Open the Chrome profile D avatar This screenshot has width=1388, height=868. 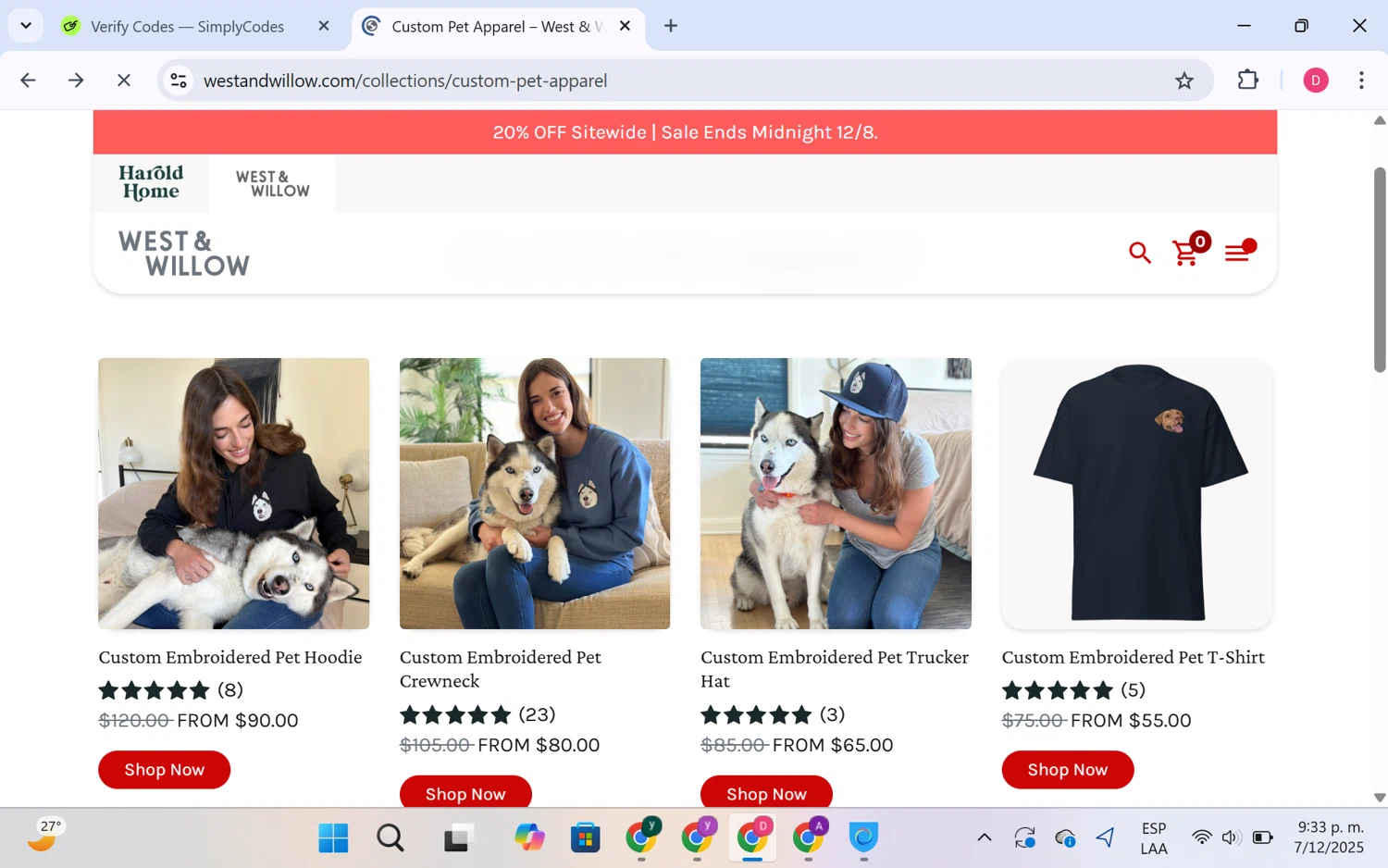pos(1315,81)
